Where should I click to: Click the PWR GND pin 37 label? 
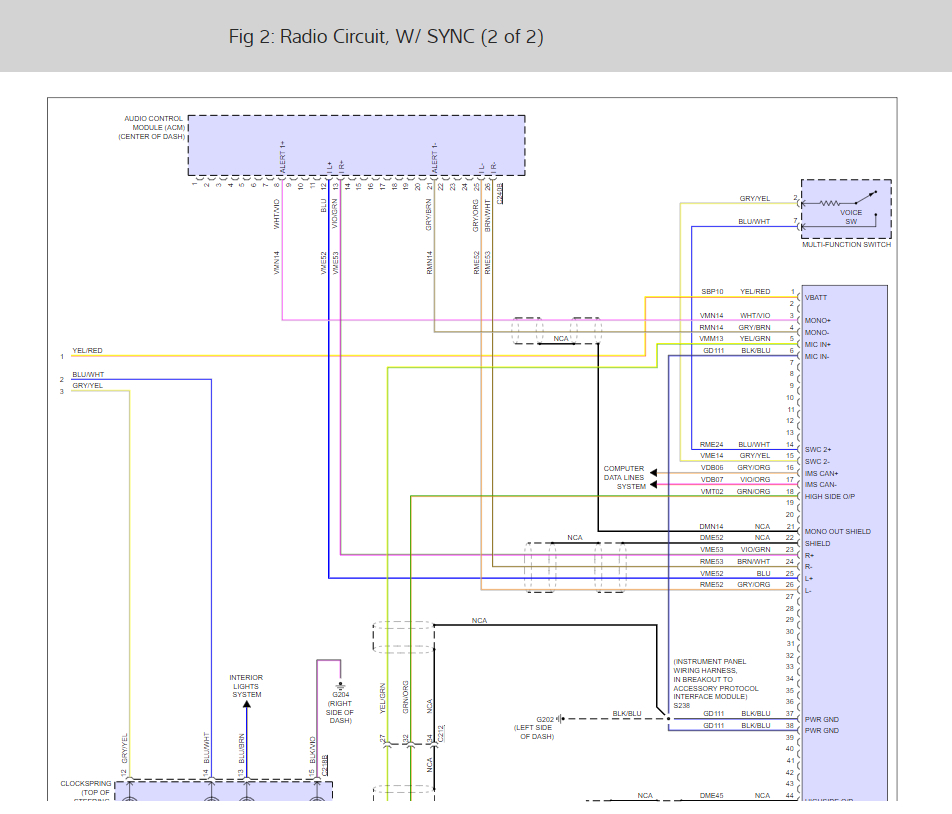click(821, 719)
